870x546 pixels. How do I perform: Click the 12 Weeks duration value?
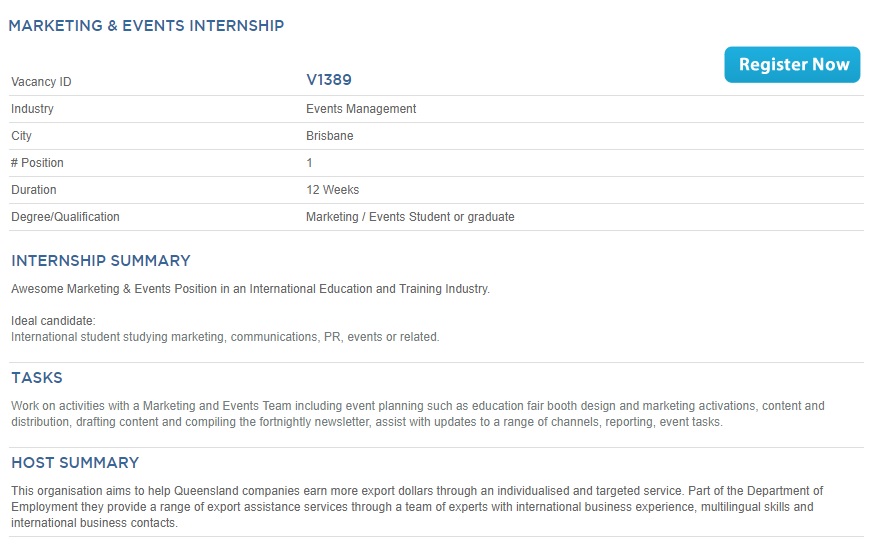point(332,190)
